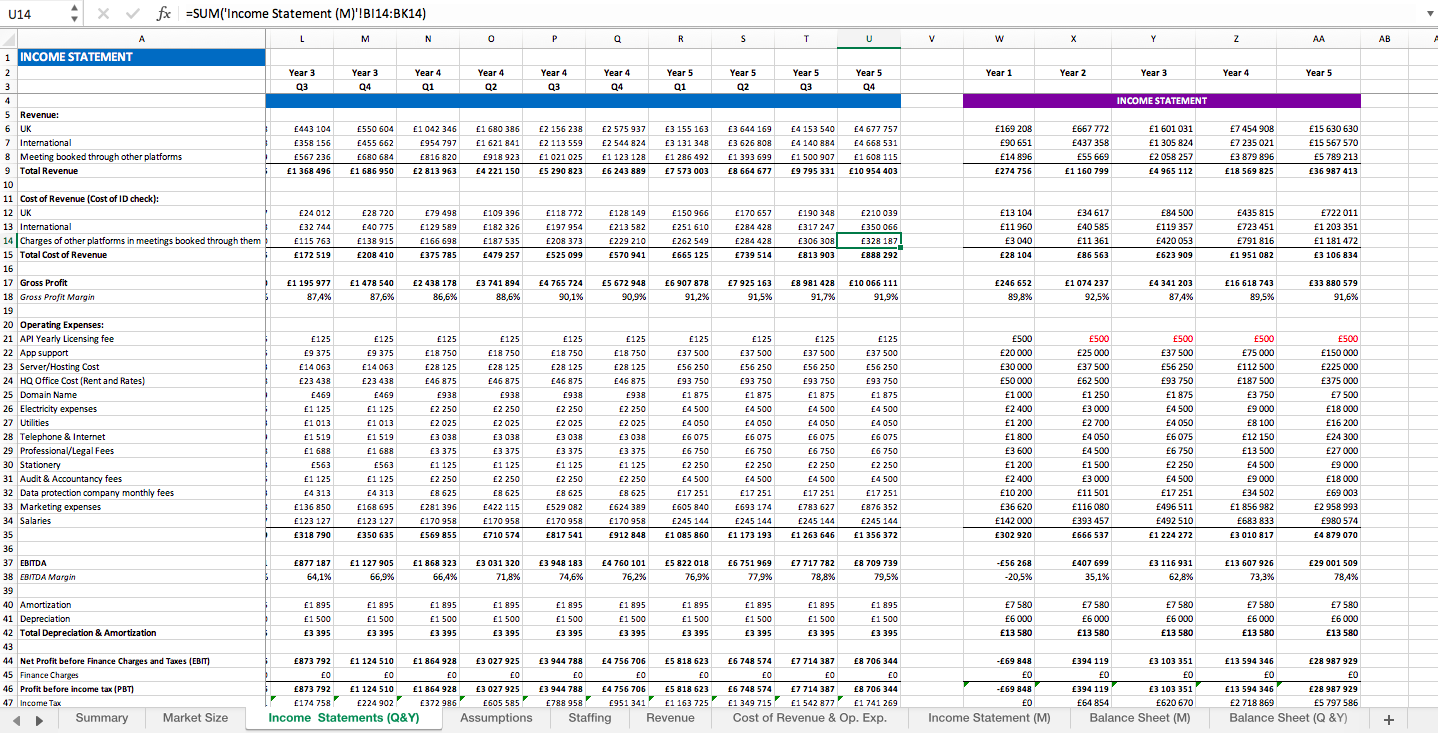Select column W header
1438x733 pixels.
coord(999,39)
